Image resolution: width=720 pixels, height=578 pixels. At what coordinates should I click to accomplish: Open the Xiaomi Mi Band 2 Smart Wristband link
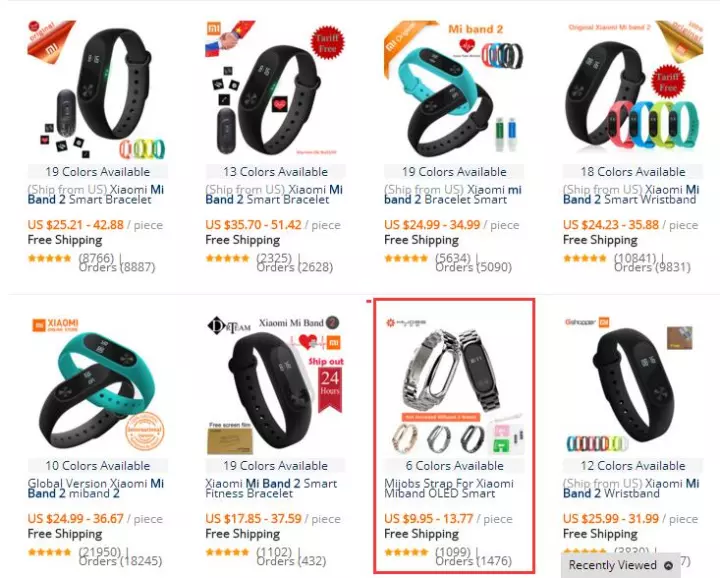(x=631, y=195)
